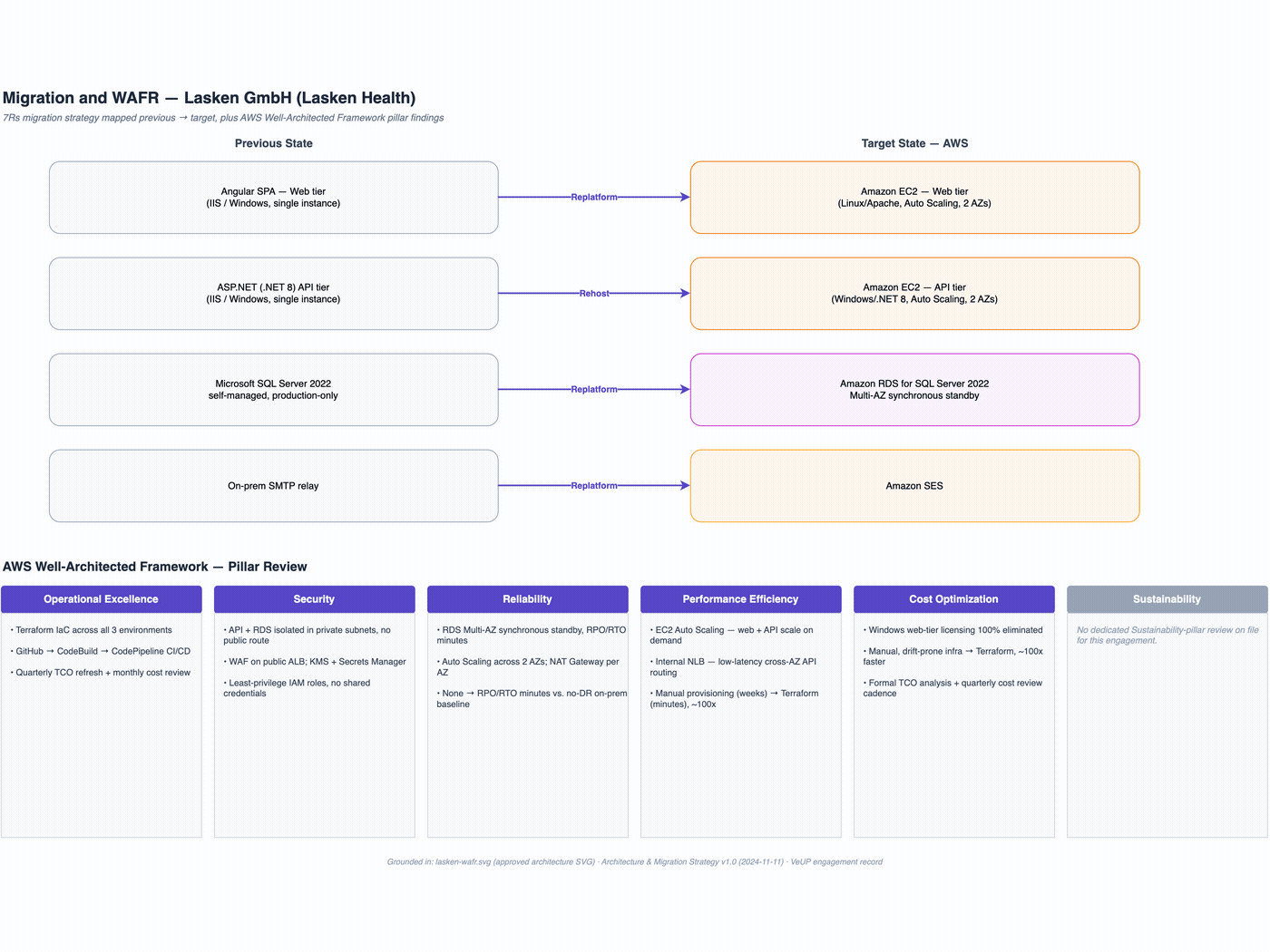Select the Amazon SES target box
This screenshot has width=1270, height=952.
click(x=914, y=486)
